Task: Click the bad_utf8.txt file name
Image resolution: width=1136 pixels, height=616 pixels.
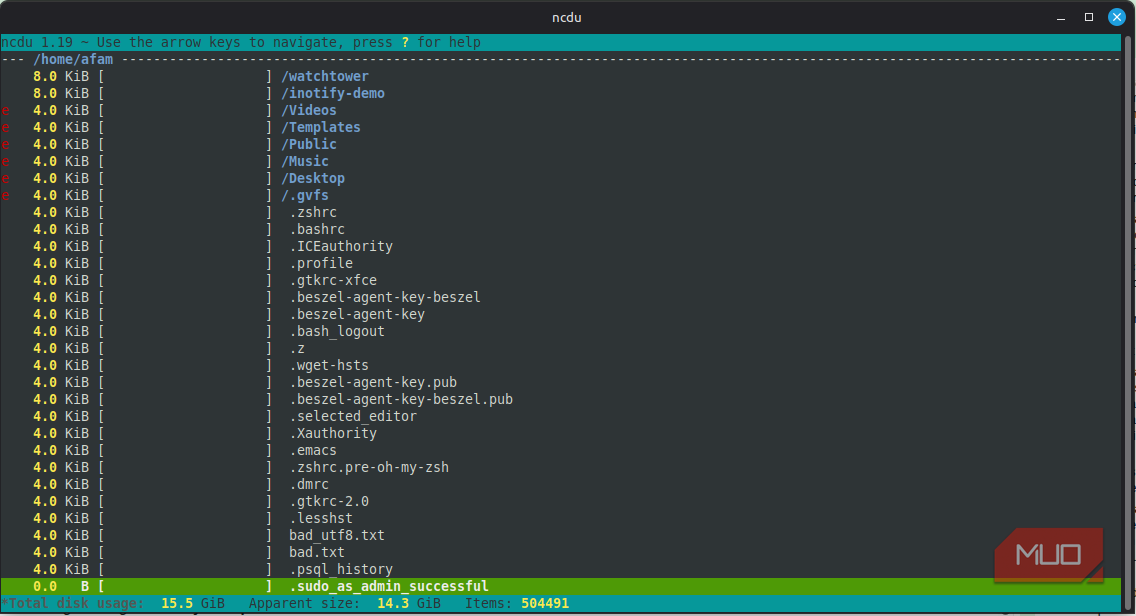Action: (337, 536)
